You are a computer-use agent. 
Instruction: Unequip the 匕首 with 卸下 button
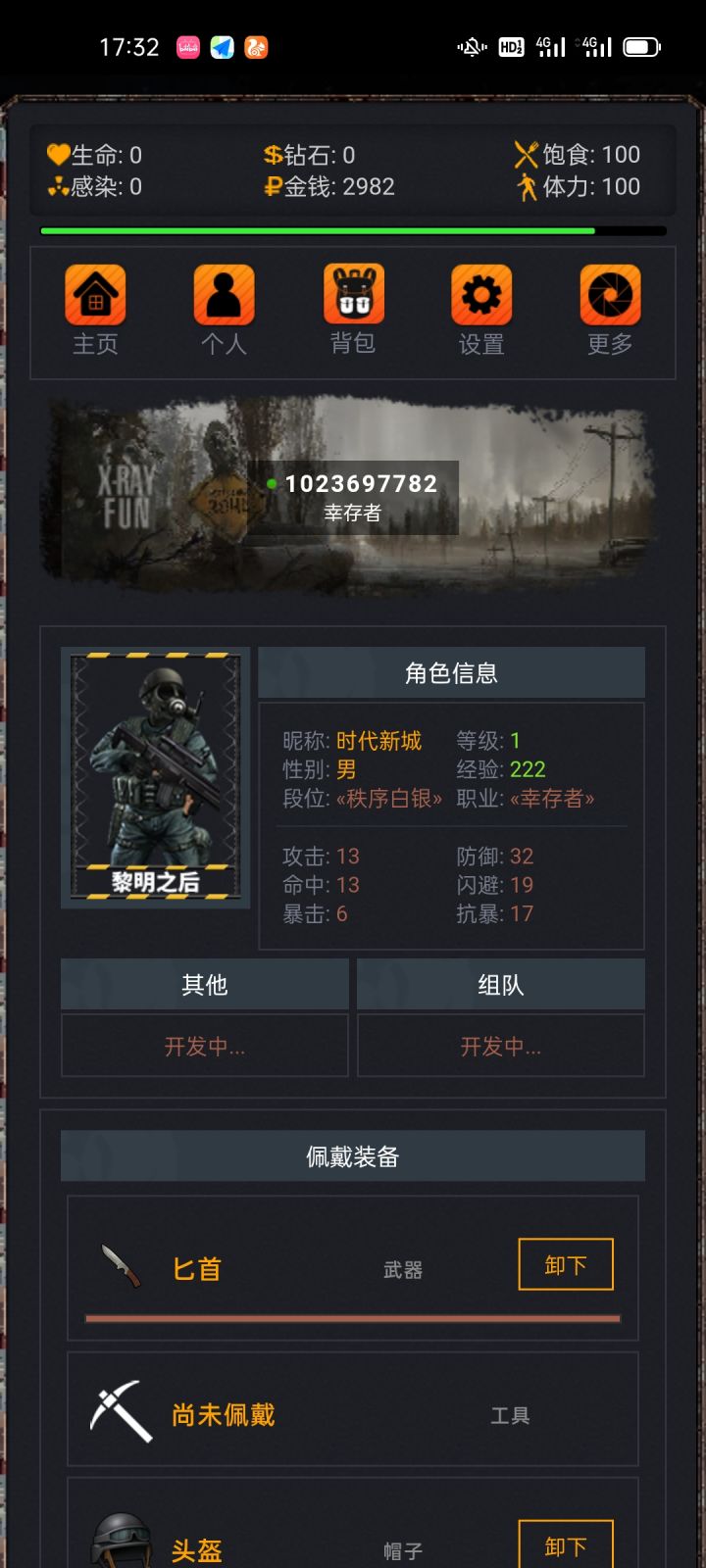coord(566,1265)
